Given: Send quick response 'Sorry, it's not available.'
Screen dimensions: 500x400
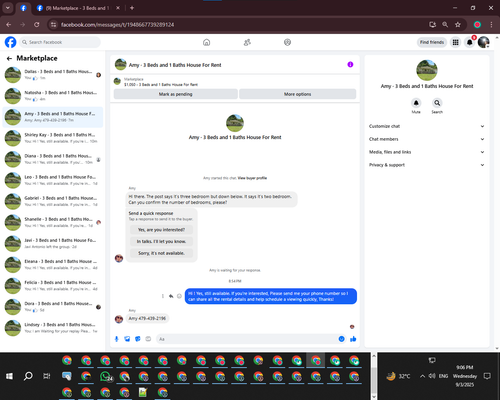Looking at the screenshot, I should [x=161, y=253].
